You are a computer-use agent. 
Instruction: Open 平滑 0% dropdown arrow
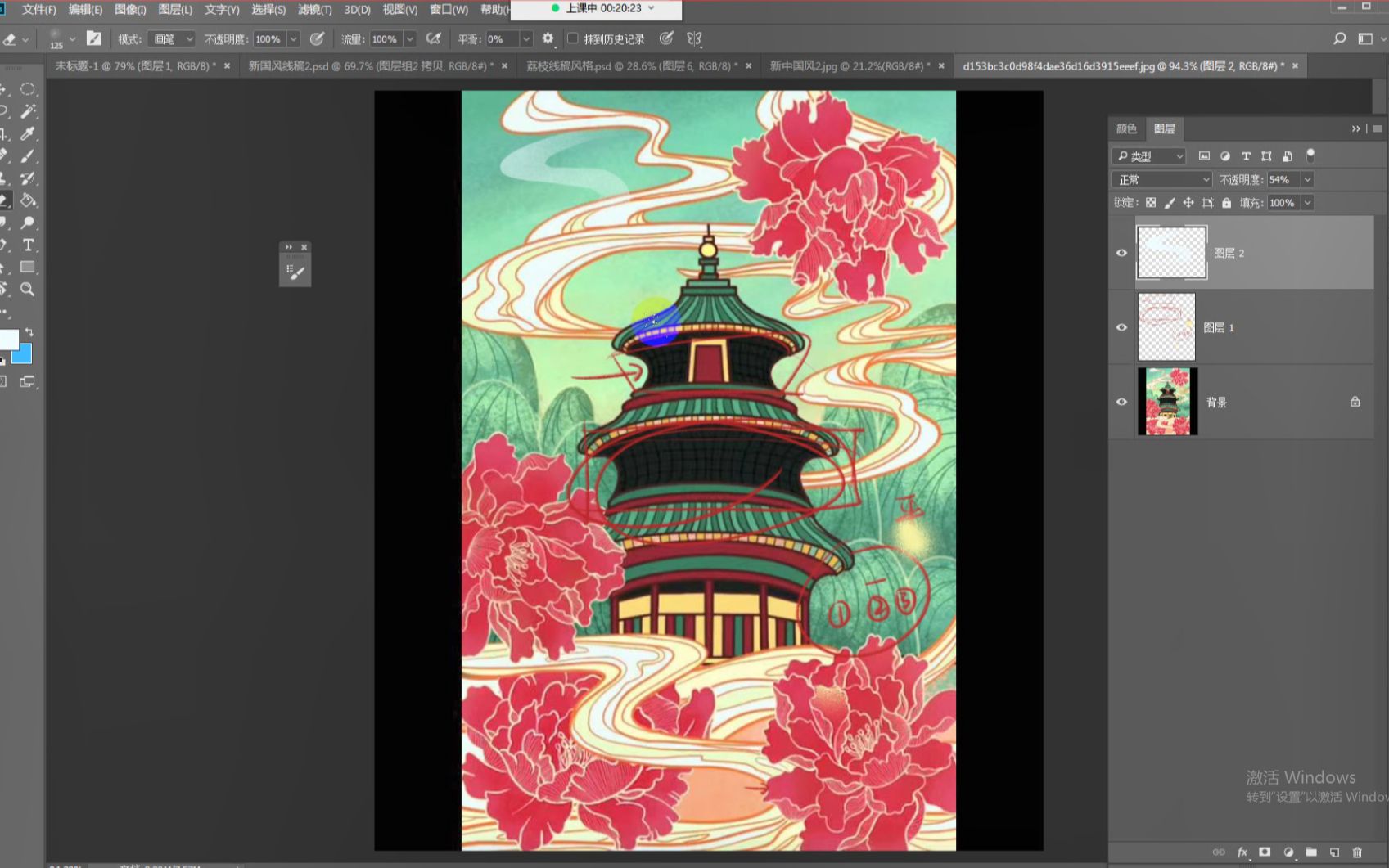pyautogui.click(x=526, y=38)
